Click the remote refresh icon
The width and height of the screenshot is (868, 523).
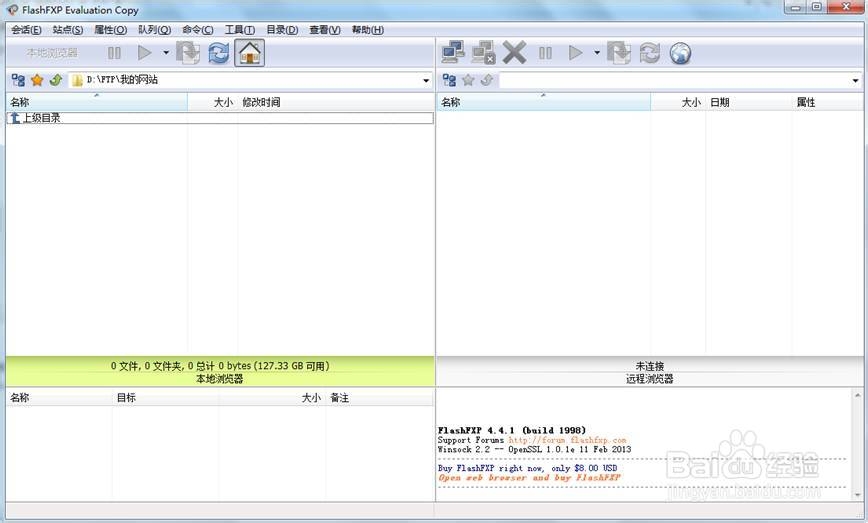(649, 53)
